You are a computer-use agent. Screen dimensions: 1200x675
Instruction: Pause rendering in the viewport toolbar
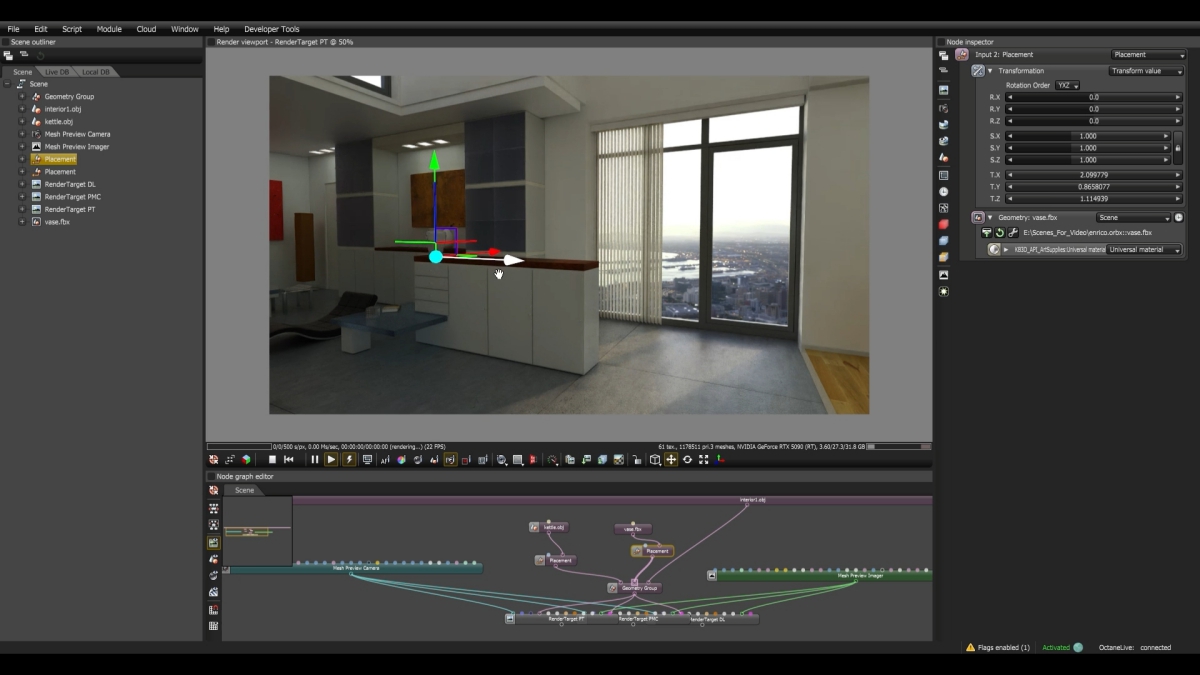[x=314, y=460]
